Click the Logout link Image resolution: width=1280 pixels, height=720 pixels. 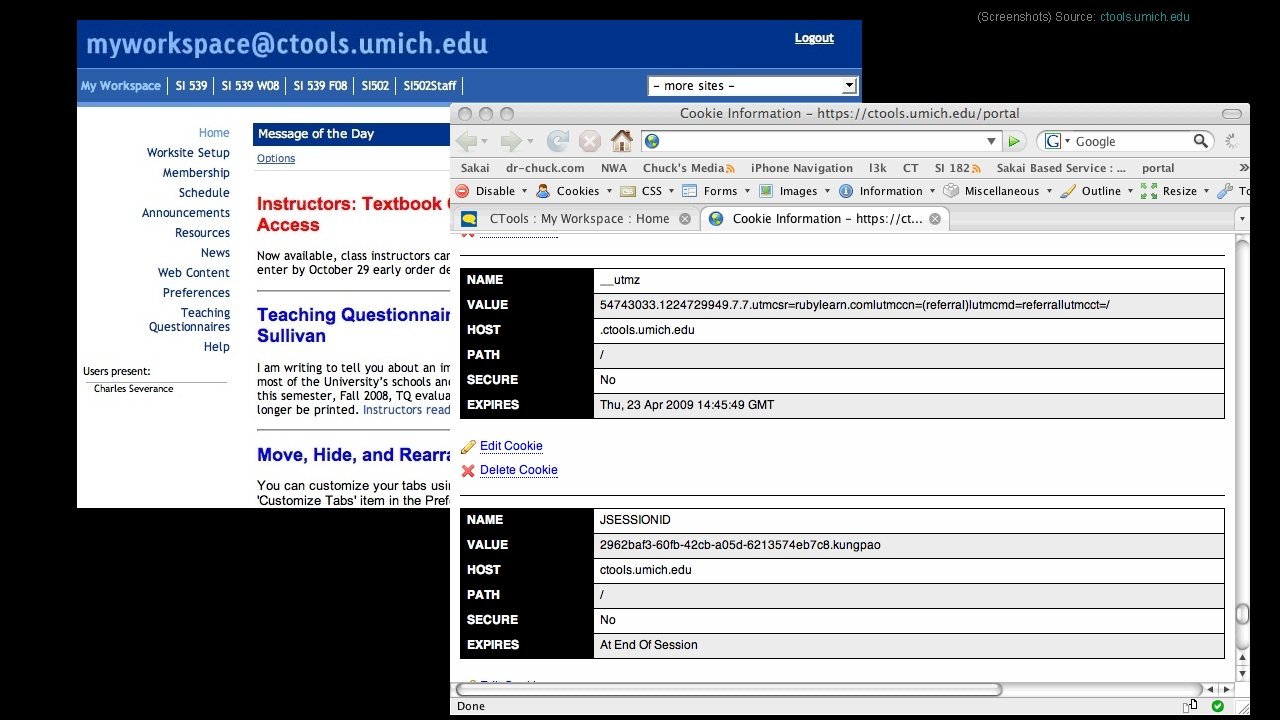pos(814,38)
